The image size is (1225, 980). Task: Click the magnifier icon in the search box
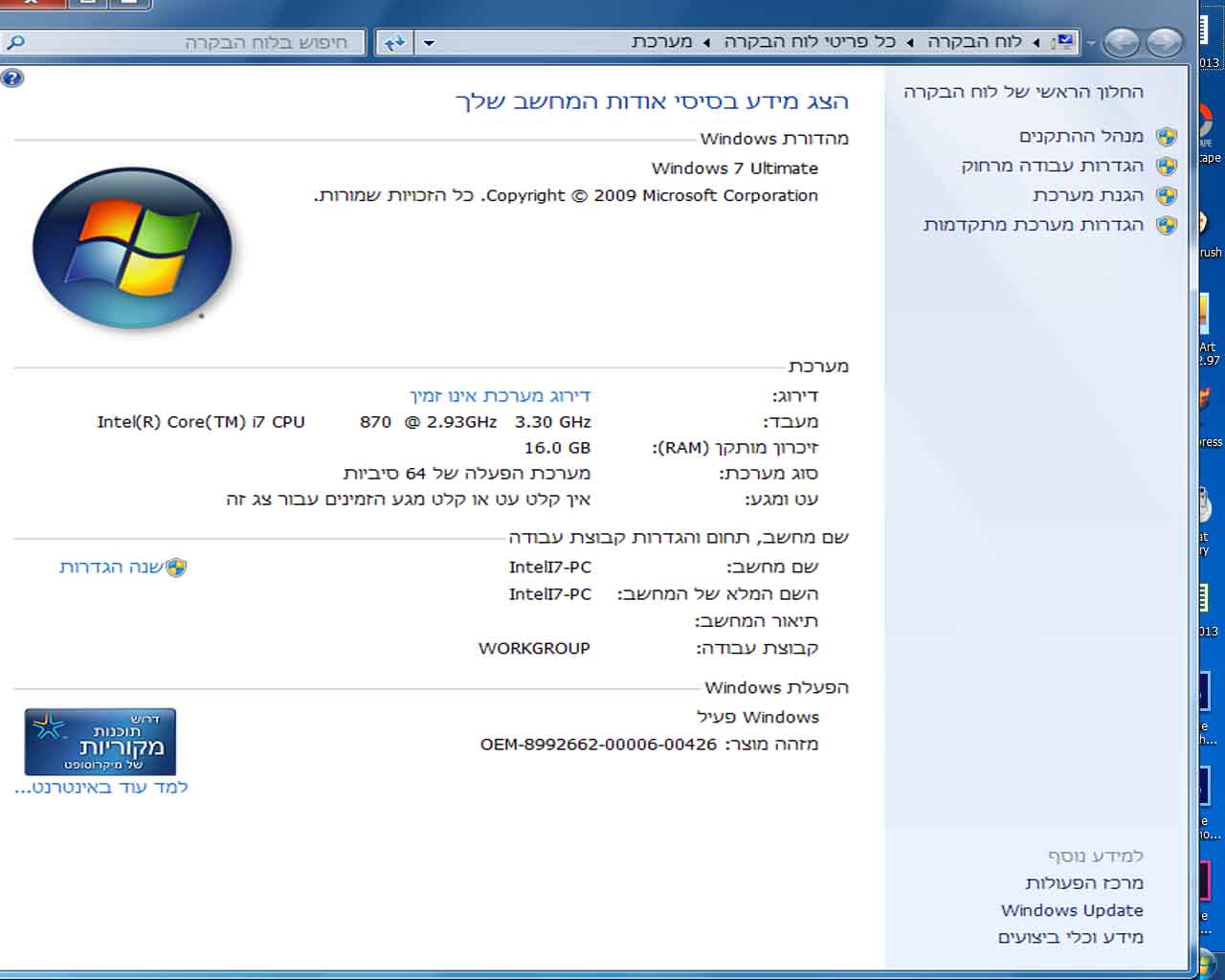click(15, 42)
